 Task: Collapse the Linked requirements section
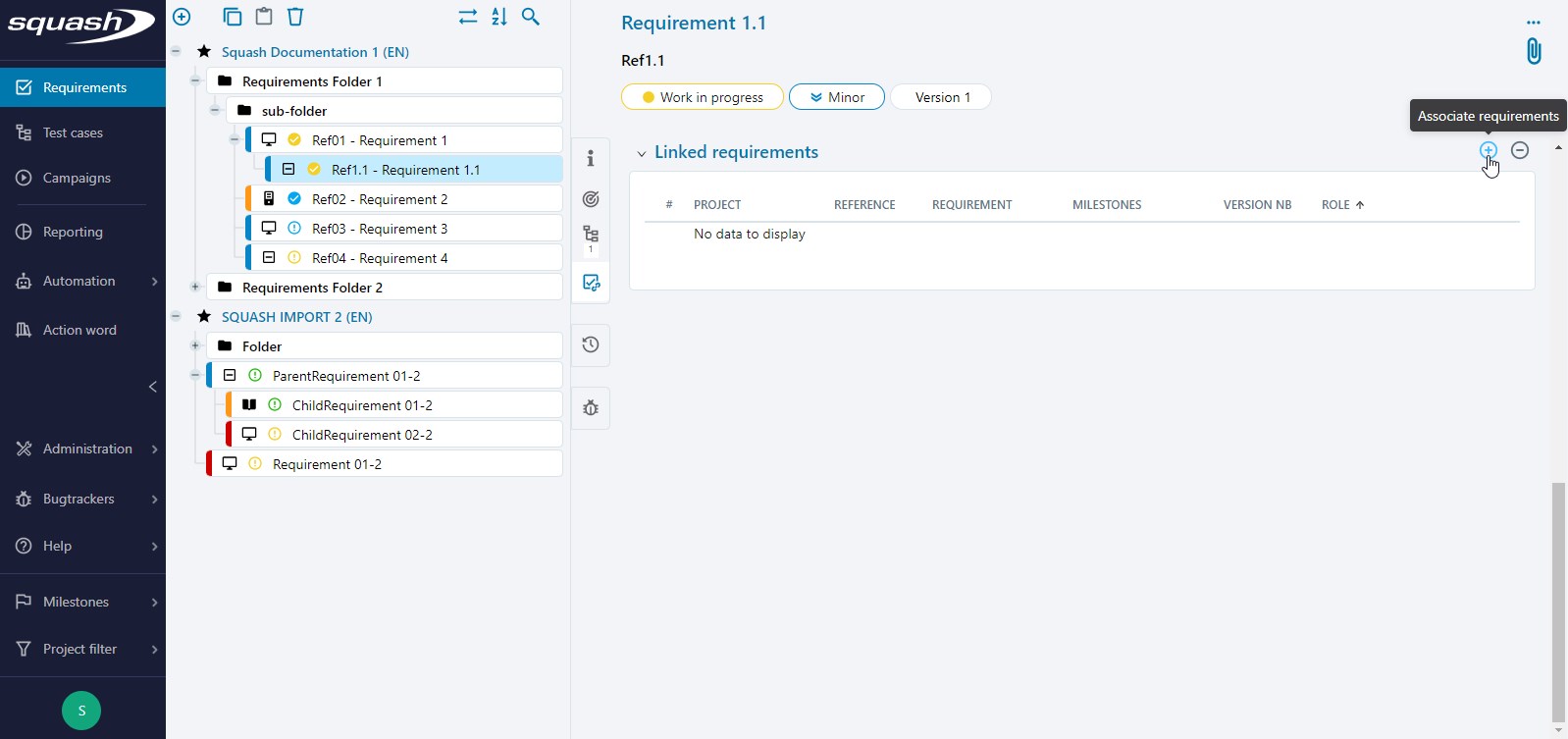click(642, 153)
